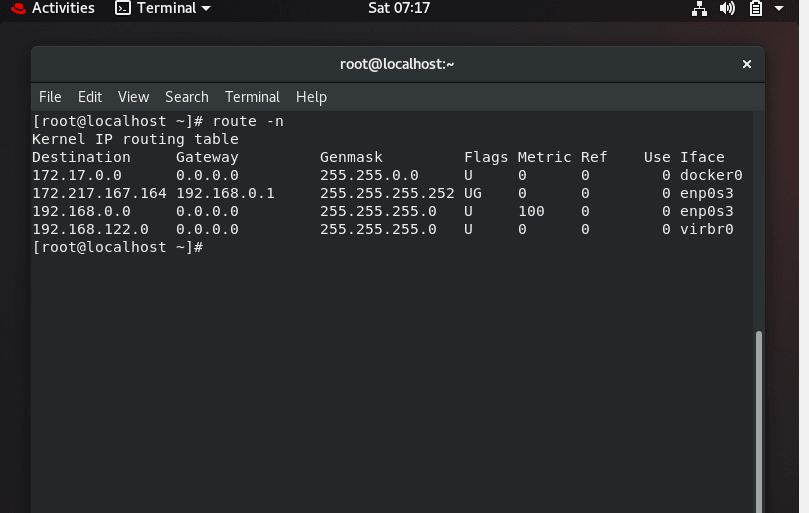Viewport: 809px width, 513px height.
Task: Click the Red Hat logo icon
Action: point(19,8)
